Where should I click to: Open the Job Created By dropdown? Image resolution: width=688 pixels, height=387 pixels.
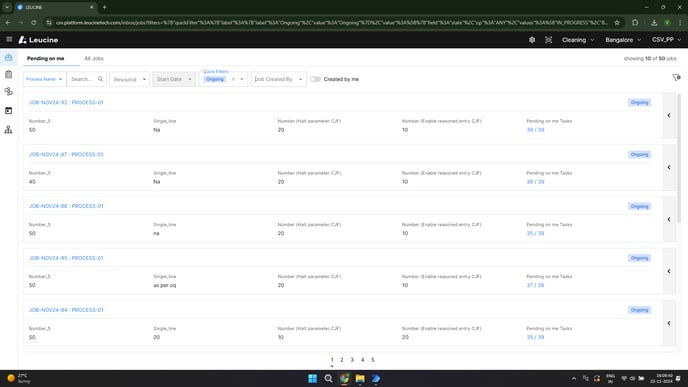tap(279, 79)
